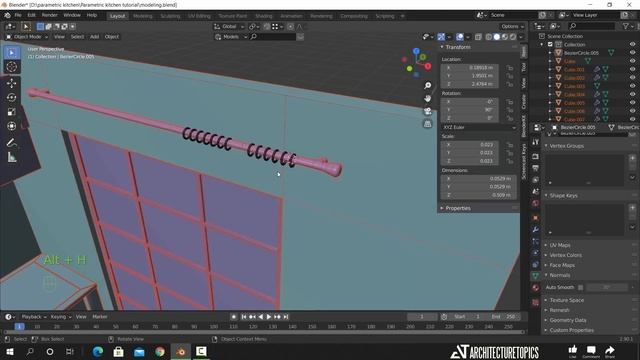Open Object Data mesh properties tab

tap(535, 276)
